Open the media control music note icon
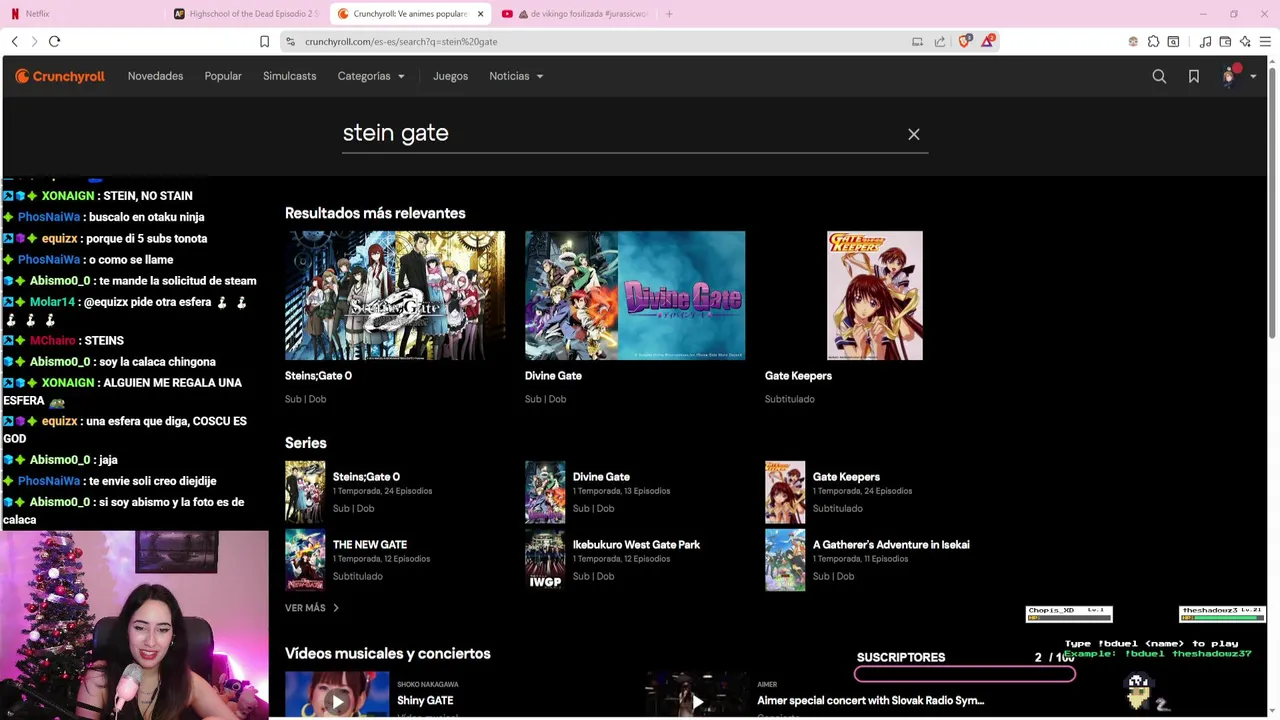Viewport: 1280px width, 720px height. point(1205,42)
